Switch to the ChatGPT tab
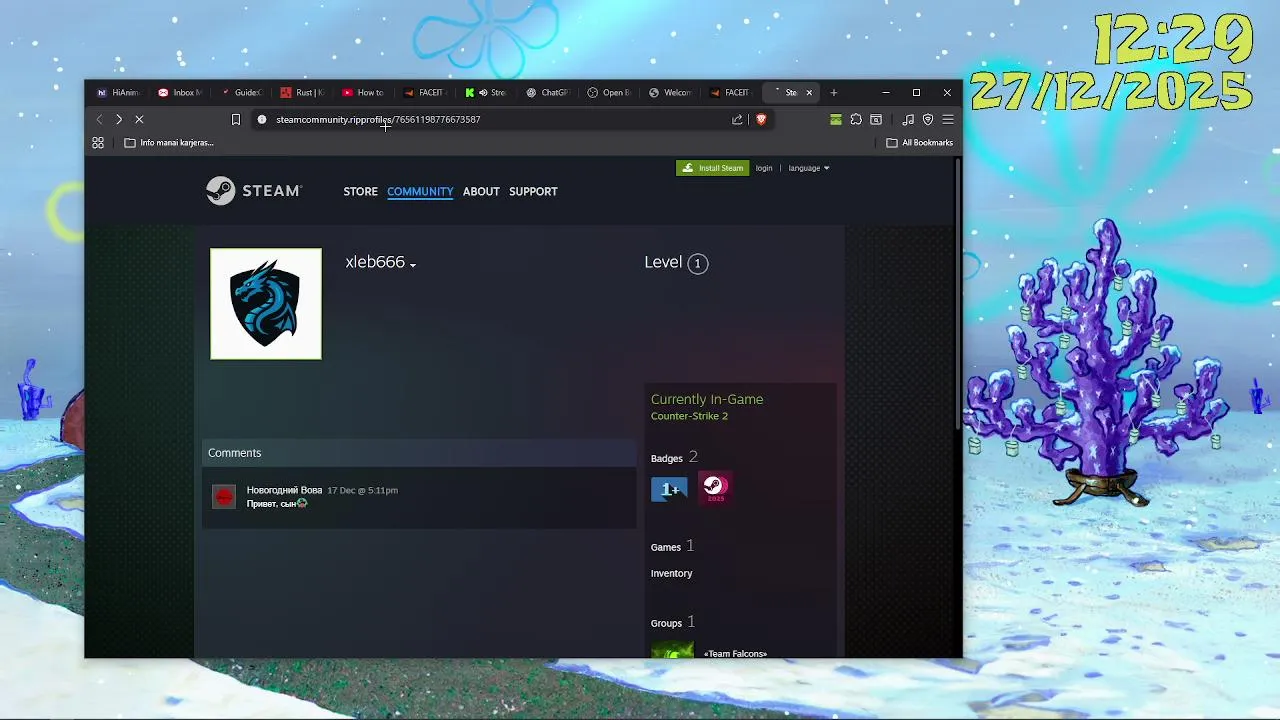 pyautogui.click(x=548, y=93)
